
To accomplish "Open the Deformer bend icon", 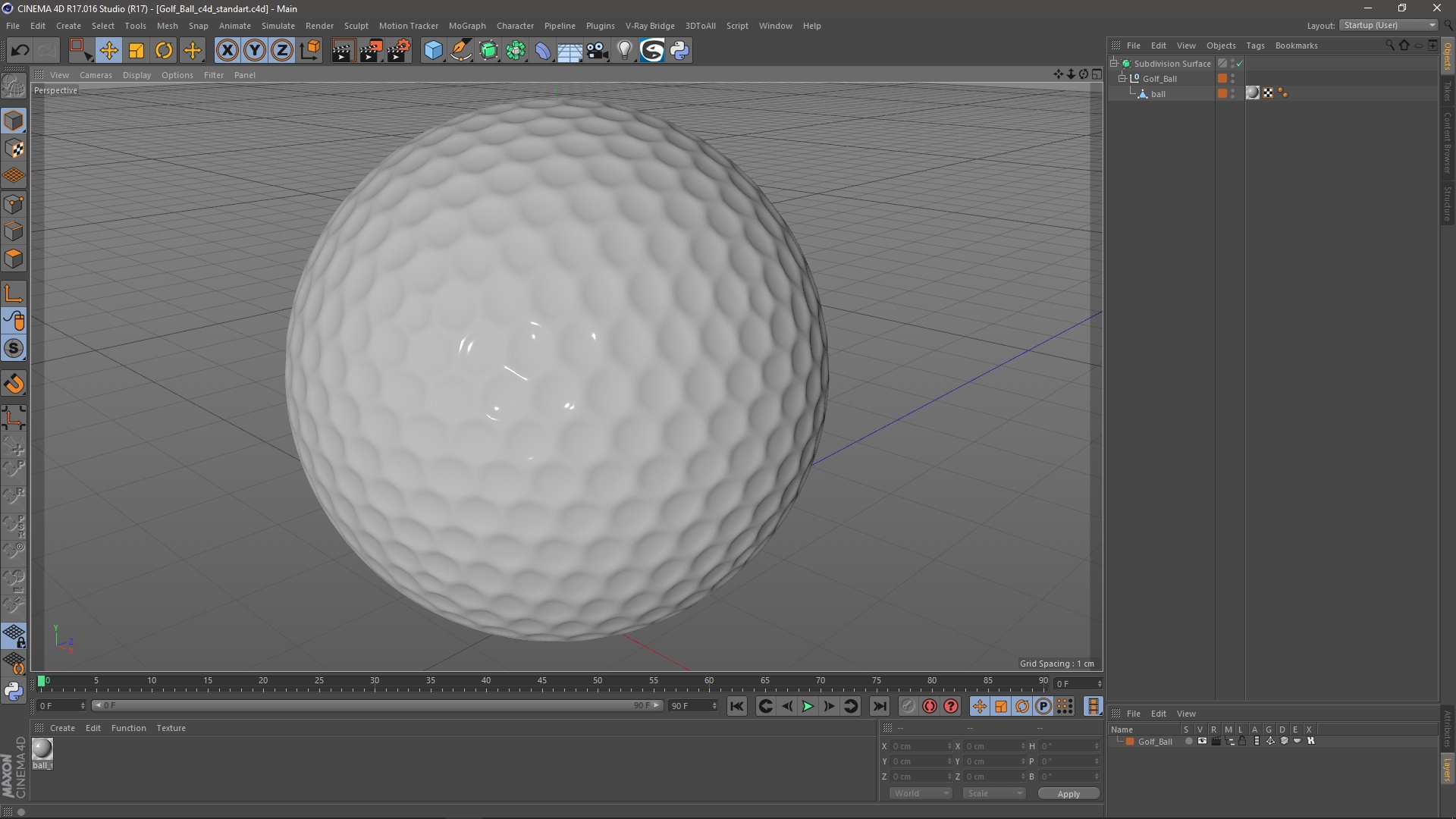I will point(543,51).
